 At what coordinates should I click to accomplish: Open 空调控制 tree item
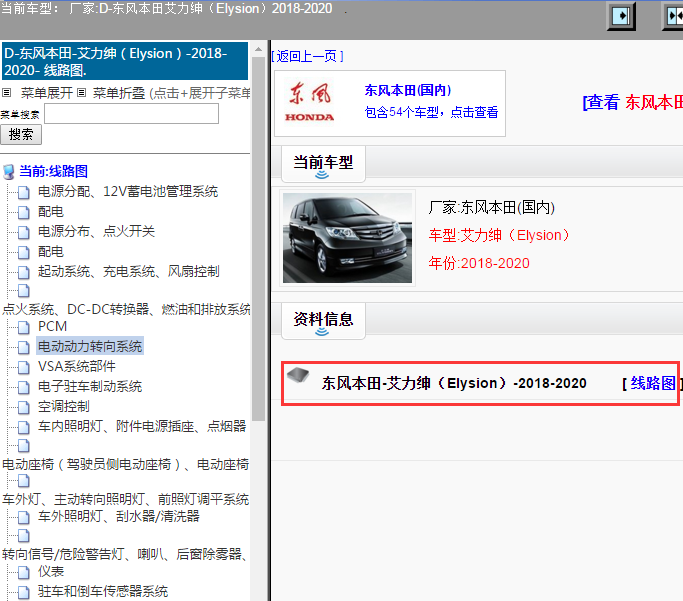pos(64,406)
